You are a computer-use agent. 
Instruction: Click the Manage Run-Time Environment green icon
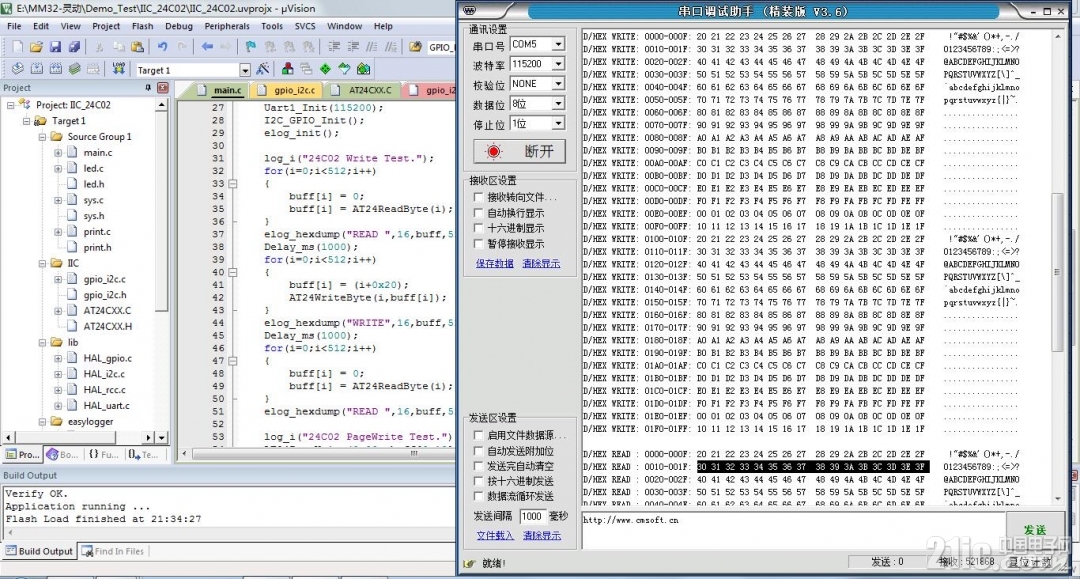pyautogui.click(x=325, y=70)
